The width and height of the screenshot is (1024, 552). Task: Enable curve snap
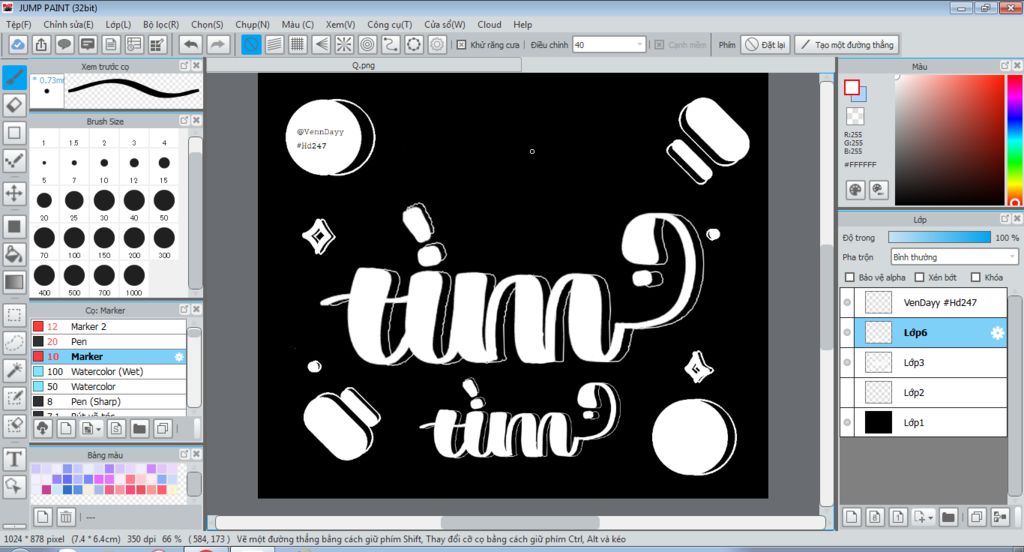pos(391,44)
